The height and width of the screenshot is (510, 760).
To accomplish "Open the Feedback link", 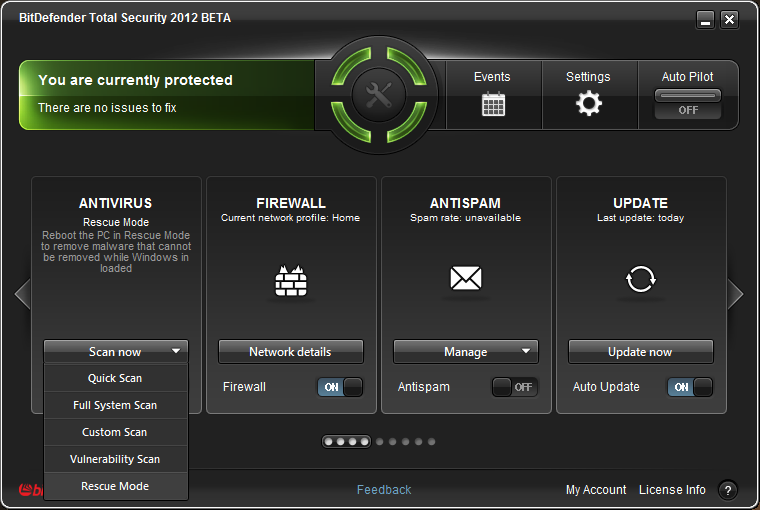I will [384, 490].
